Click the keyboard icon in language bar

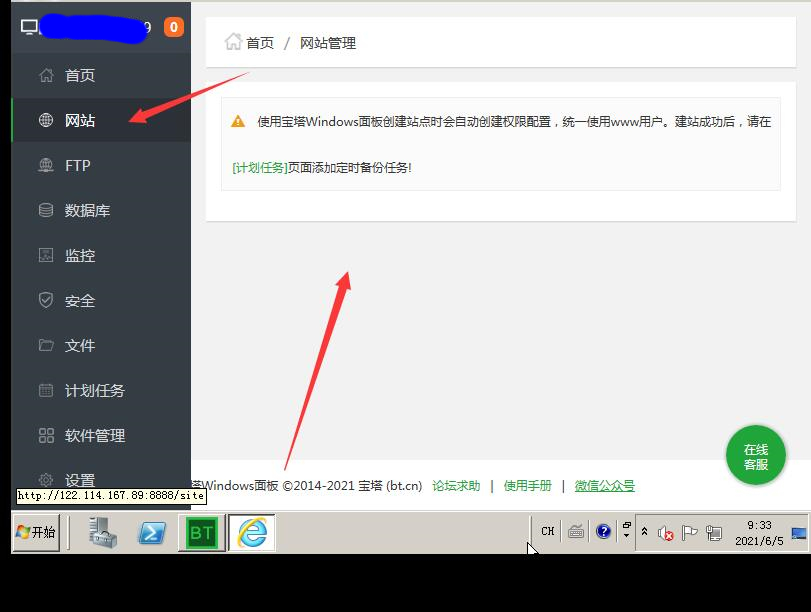[576, 531]
